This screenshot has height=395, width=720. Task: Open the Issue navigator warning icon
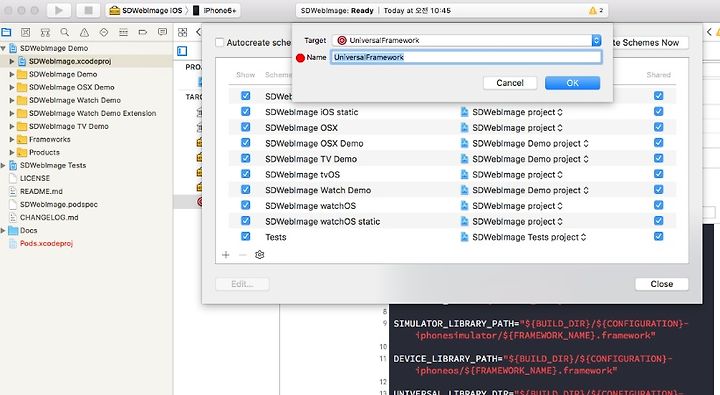[x=84, y=32]
